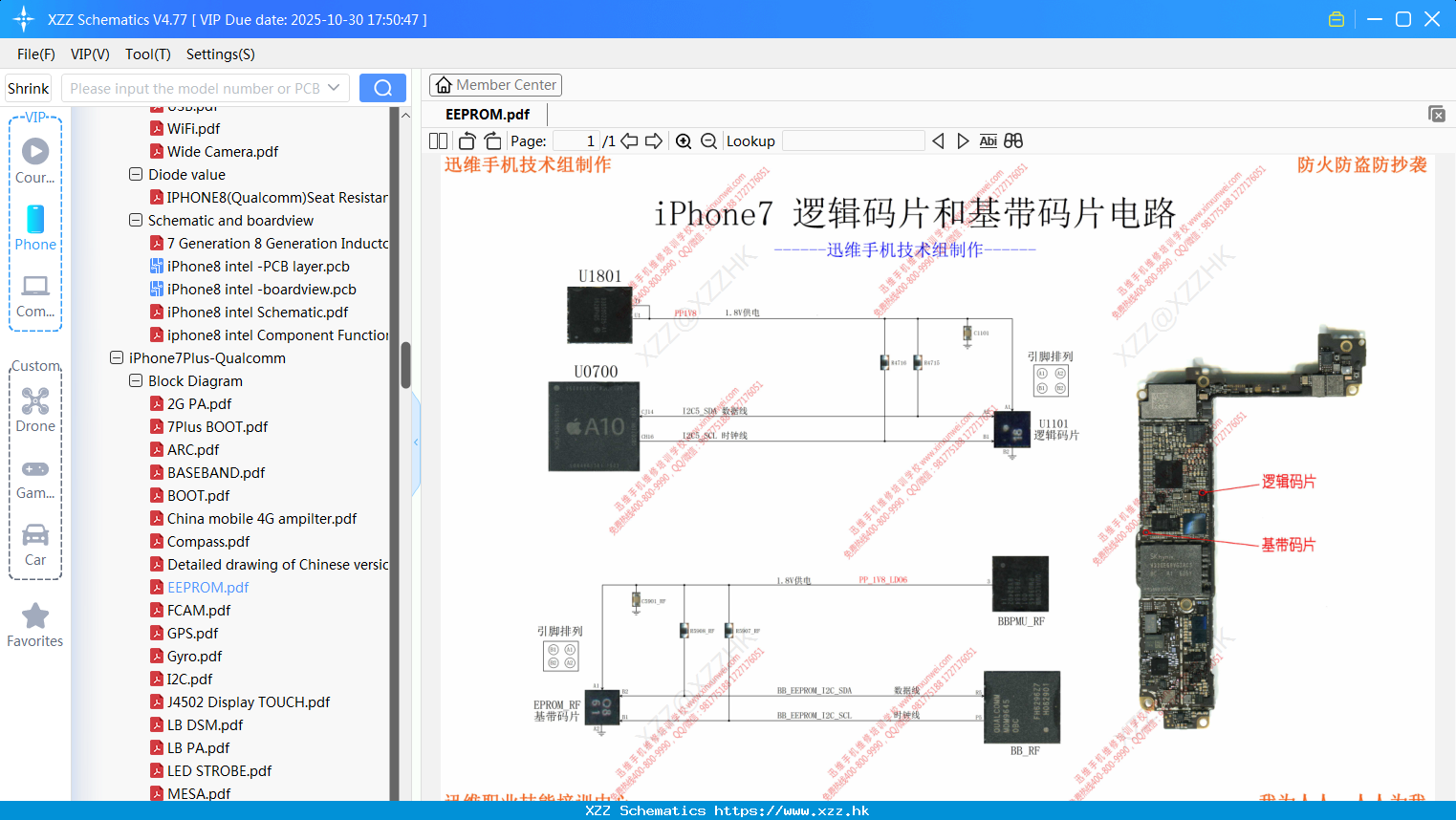Click the Lookup text field

[854, 140]
